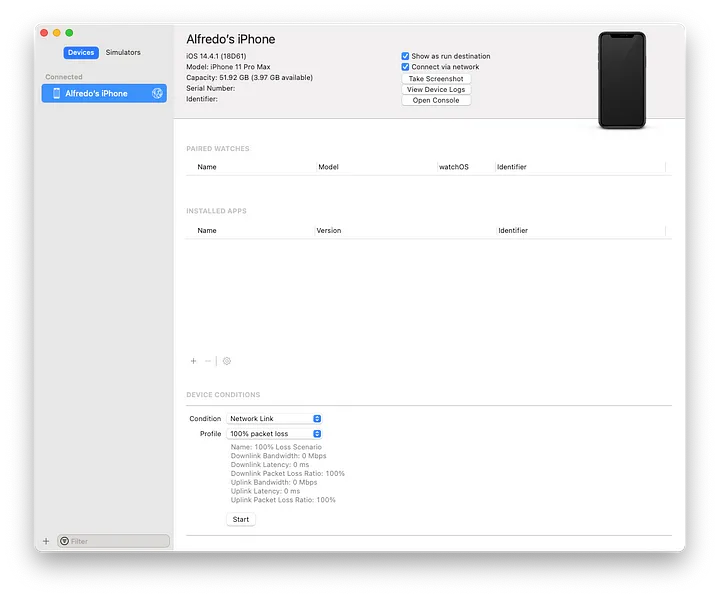The image size is (720, 598).
Task: Click the 'Uplink Latency: 0 ms' text
Action: point(265,491)
